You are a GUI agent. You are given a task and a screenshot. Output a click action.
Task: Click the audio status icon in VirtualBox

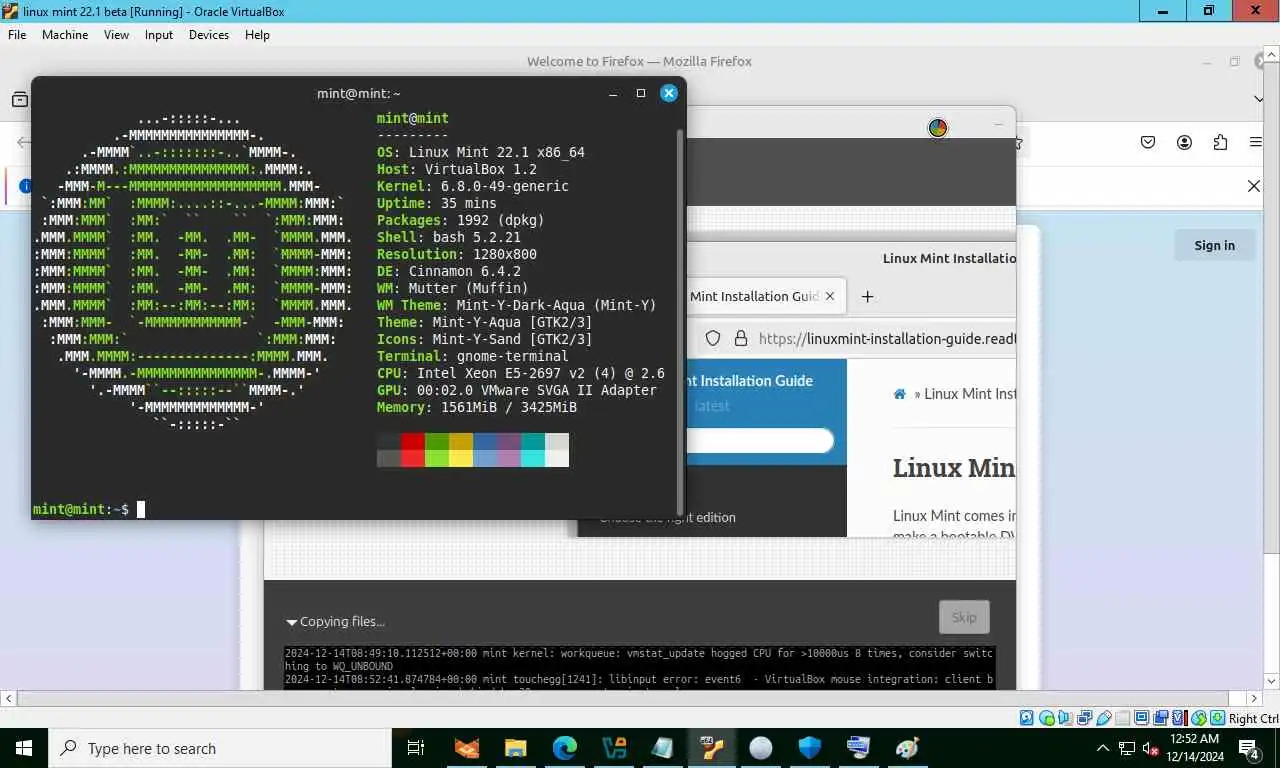1065,718
